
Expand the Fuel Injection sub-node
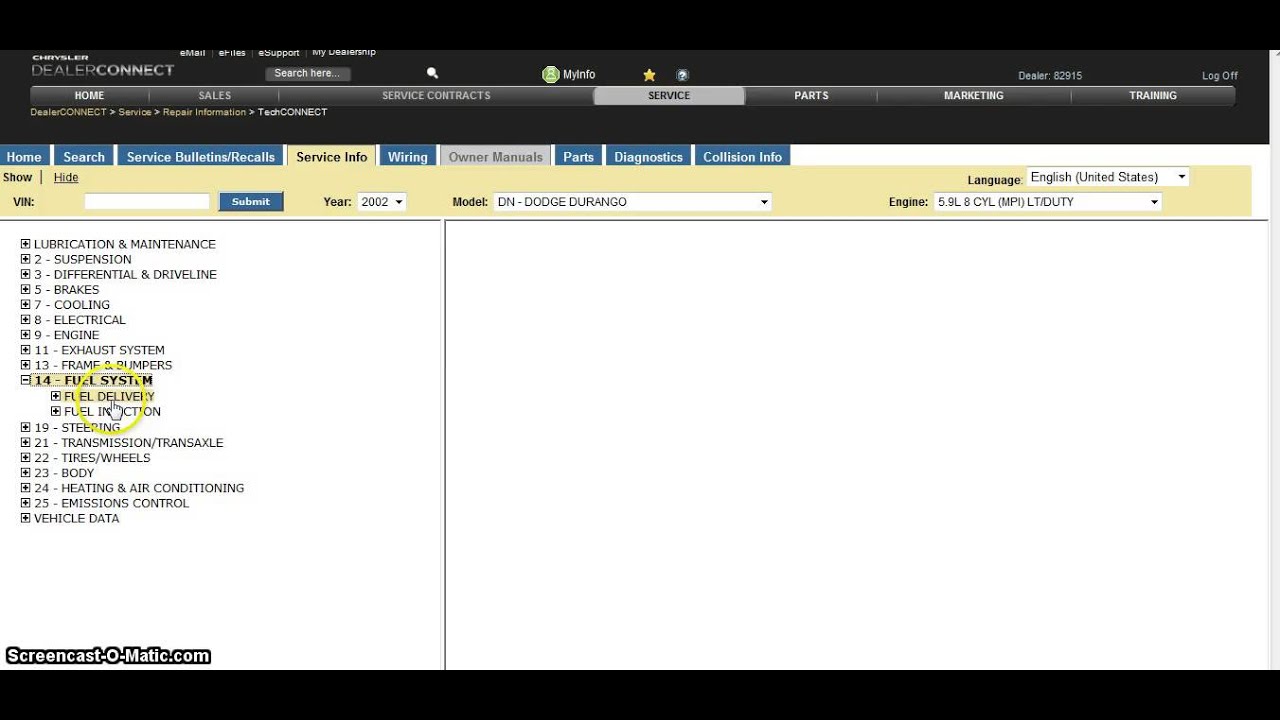[56, 411]
